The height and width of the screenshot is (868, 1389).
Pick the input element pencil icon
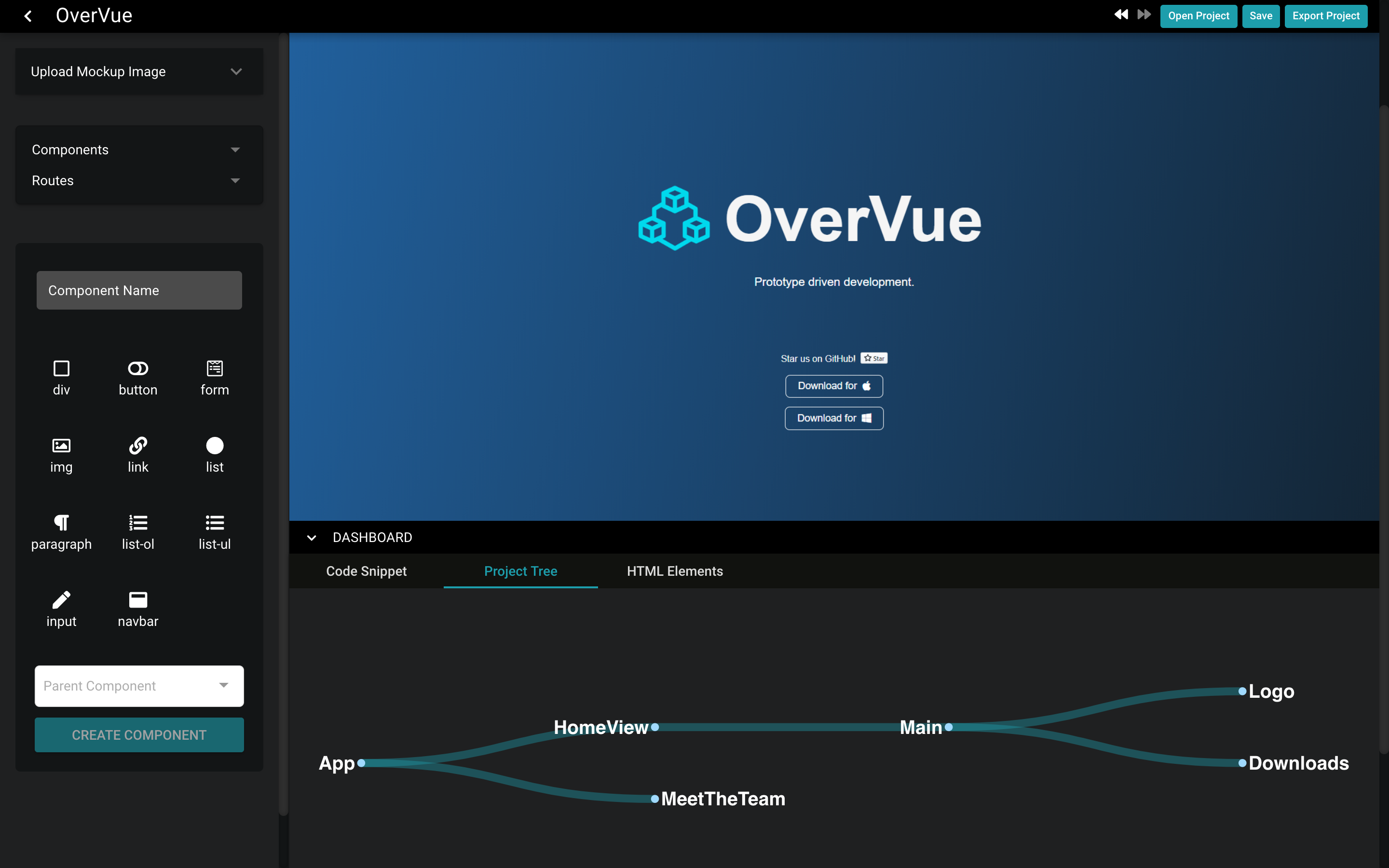tap(61, 600)
